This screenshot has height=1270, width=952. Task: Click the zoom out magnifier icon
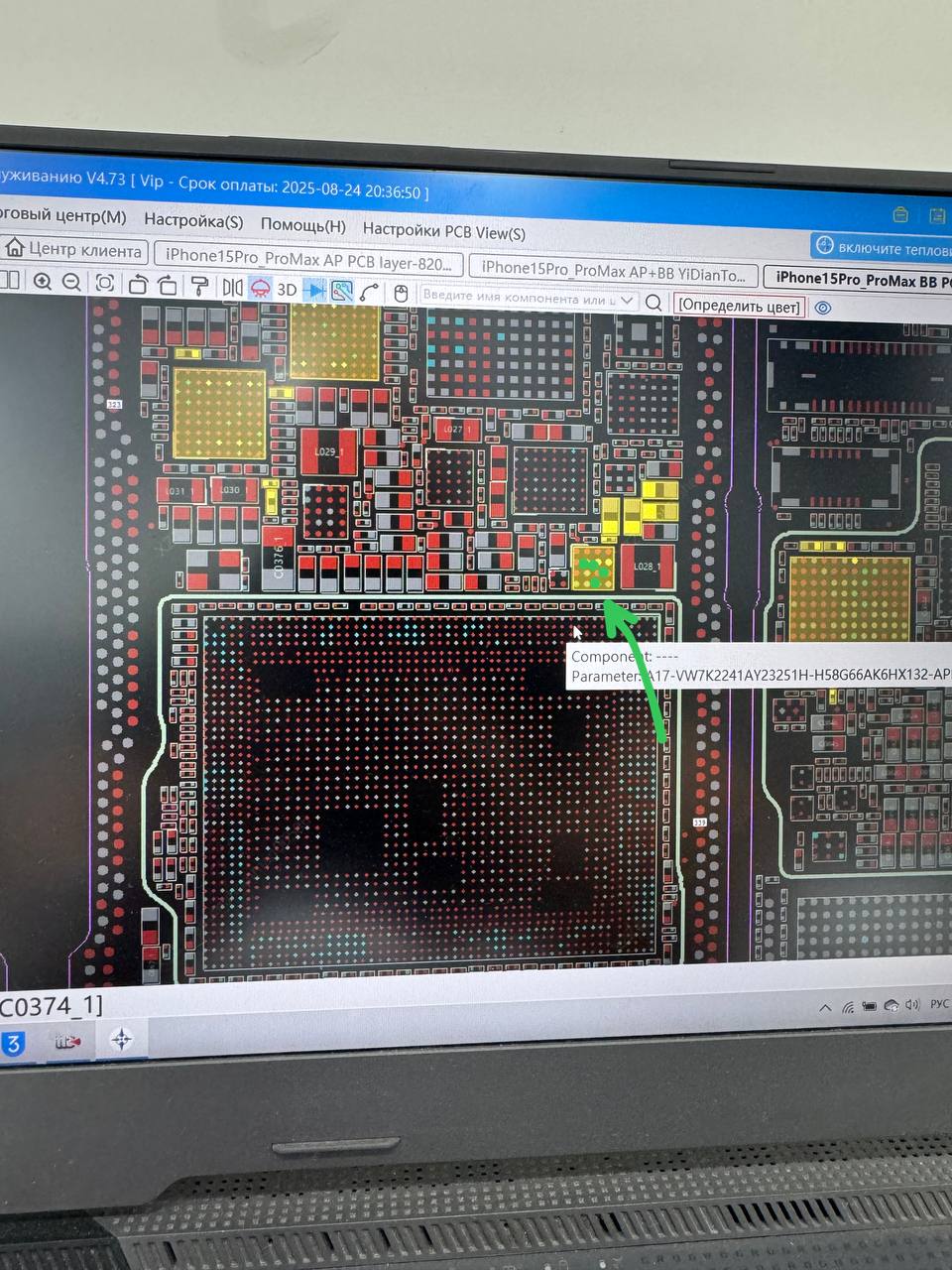[x=71, y=283]
